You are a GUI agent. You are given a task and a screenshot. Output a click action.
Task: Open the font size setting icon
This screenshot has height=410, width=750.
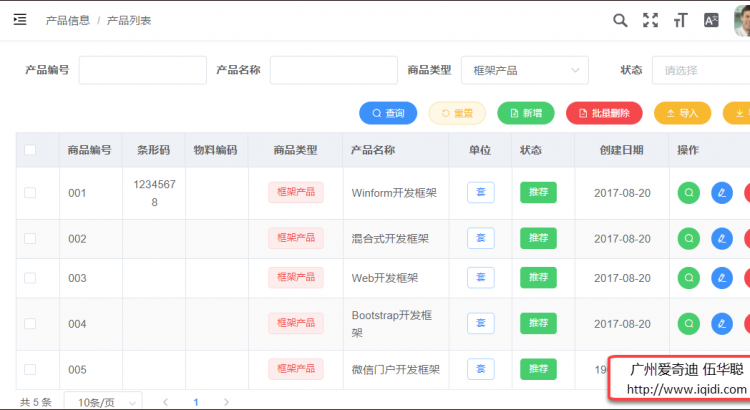coord(681,20)
